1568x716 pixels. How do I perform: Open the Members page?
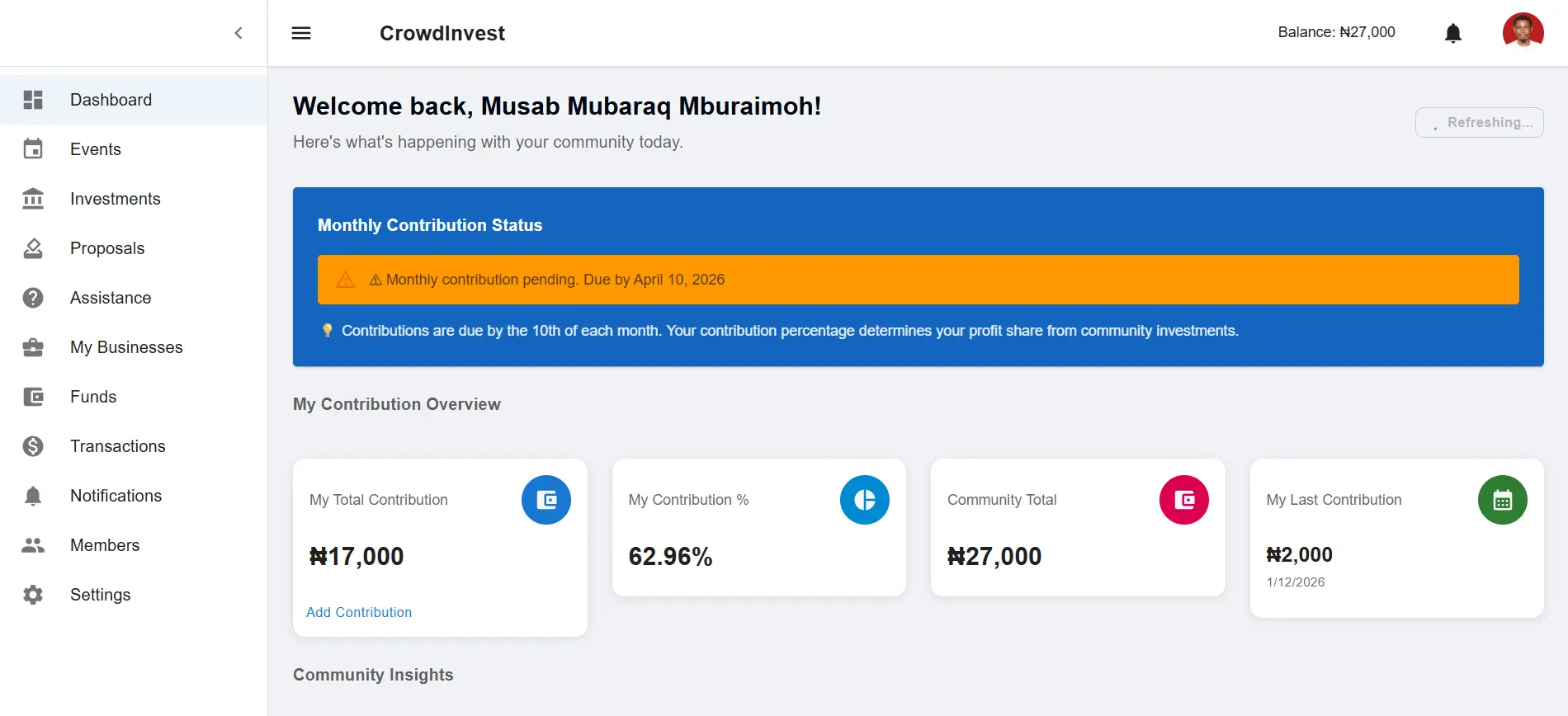click(x=105, y=545)
